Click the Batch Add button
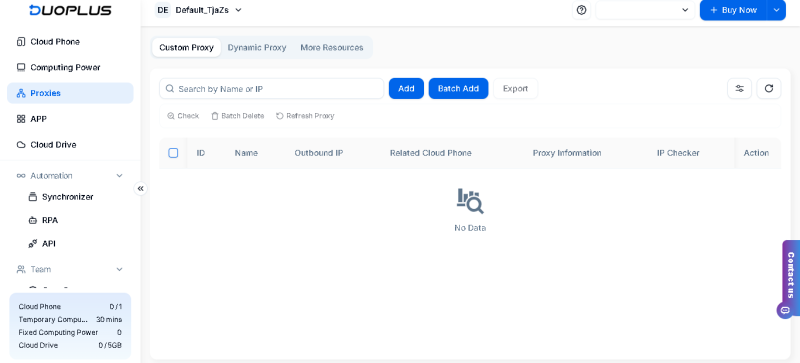 coord(458,89)
